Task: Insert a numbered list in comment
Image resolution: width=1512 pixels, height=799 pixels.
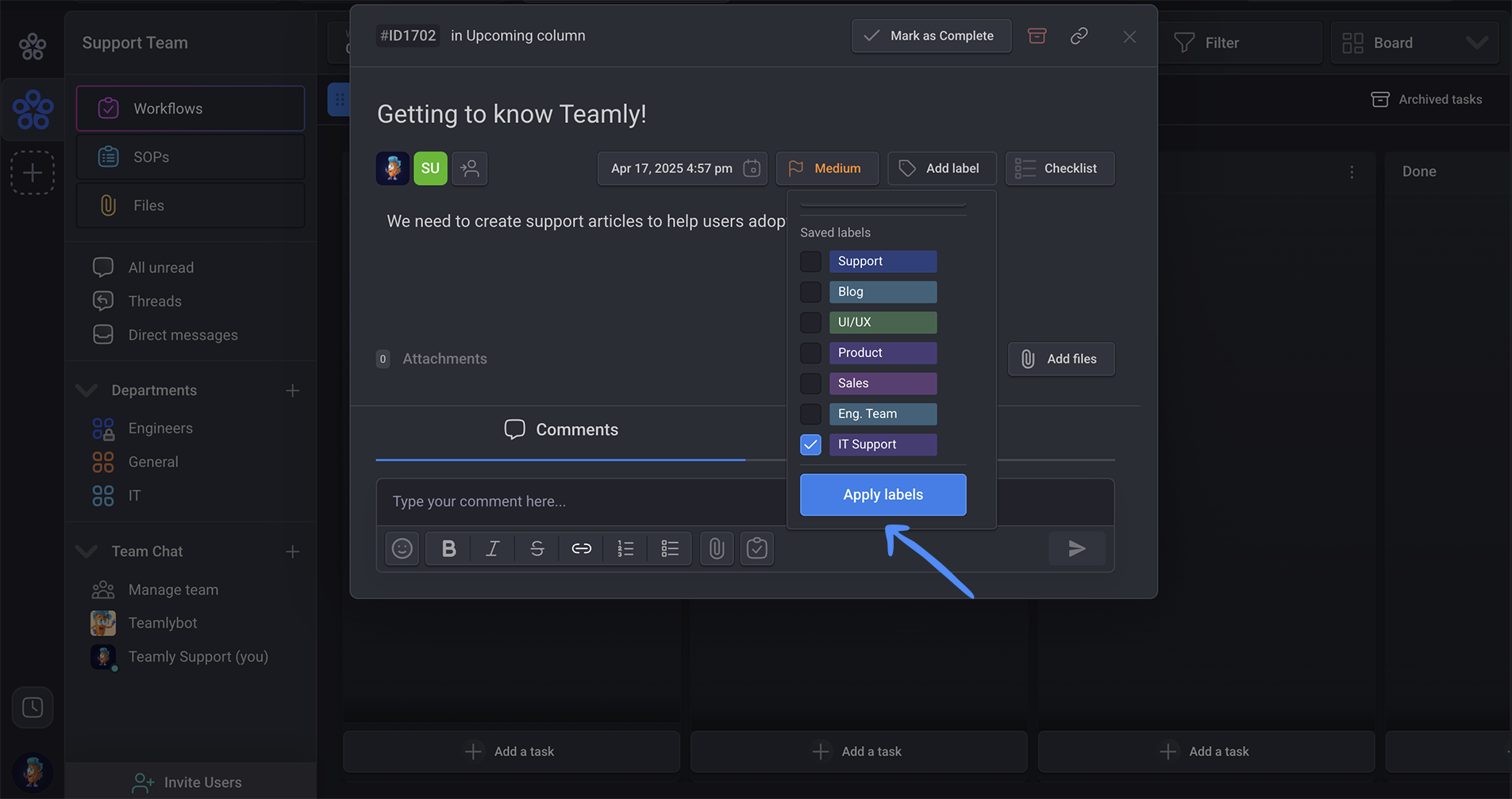Action: tap(625, 548)
